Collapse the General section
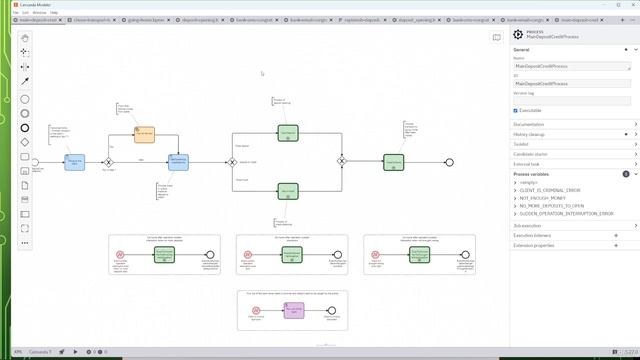640x360 pixels. pos(636,50)
